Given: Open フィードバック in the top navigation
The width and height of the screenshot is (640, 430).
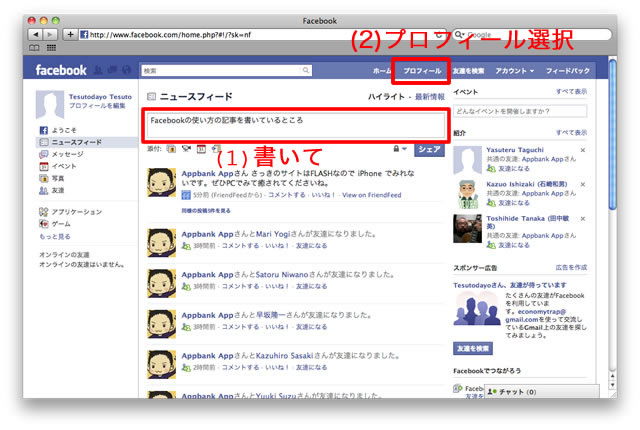Looking at the screenshot, I should point(568,71).
